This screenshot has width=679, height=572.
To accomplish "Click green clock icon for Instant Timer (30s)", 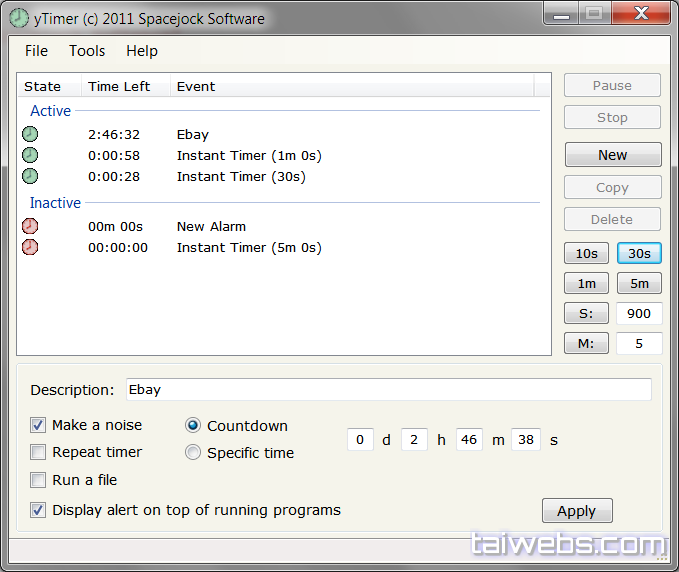I will [x=30, y=176].
